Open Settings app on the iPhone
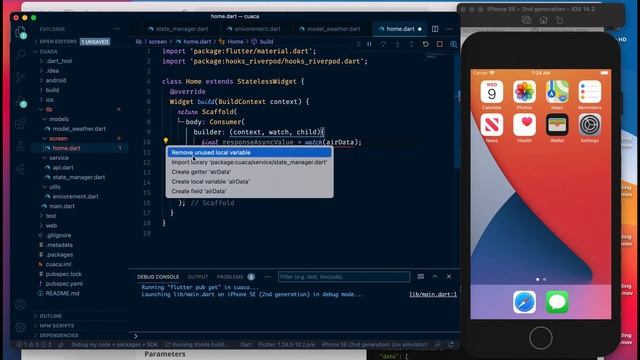 tap(589, 124)
